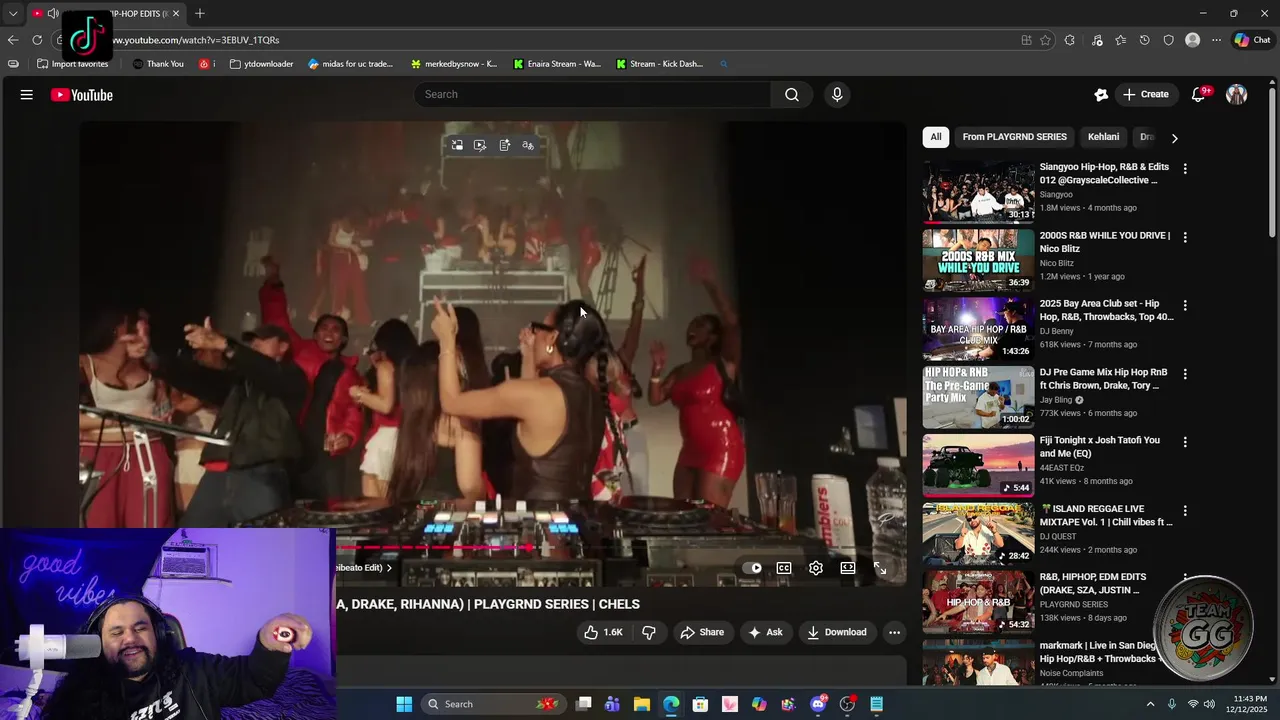Open the YouTube account avatar menu
Screen dimensions: 1280x720
pyautogui.click(x=1237, y=95)
